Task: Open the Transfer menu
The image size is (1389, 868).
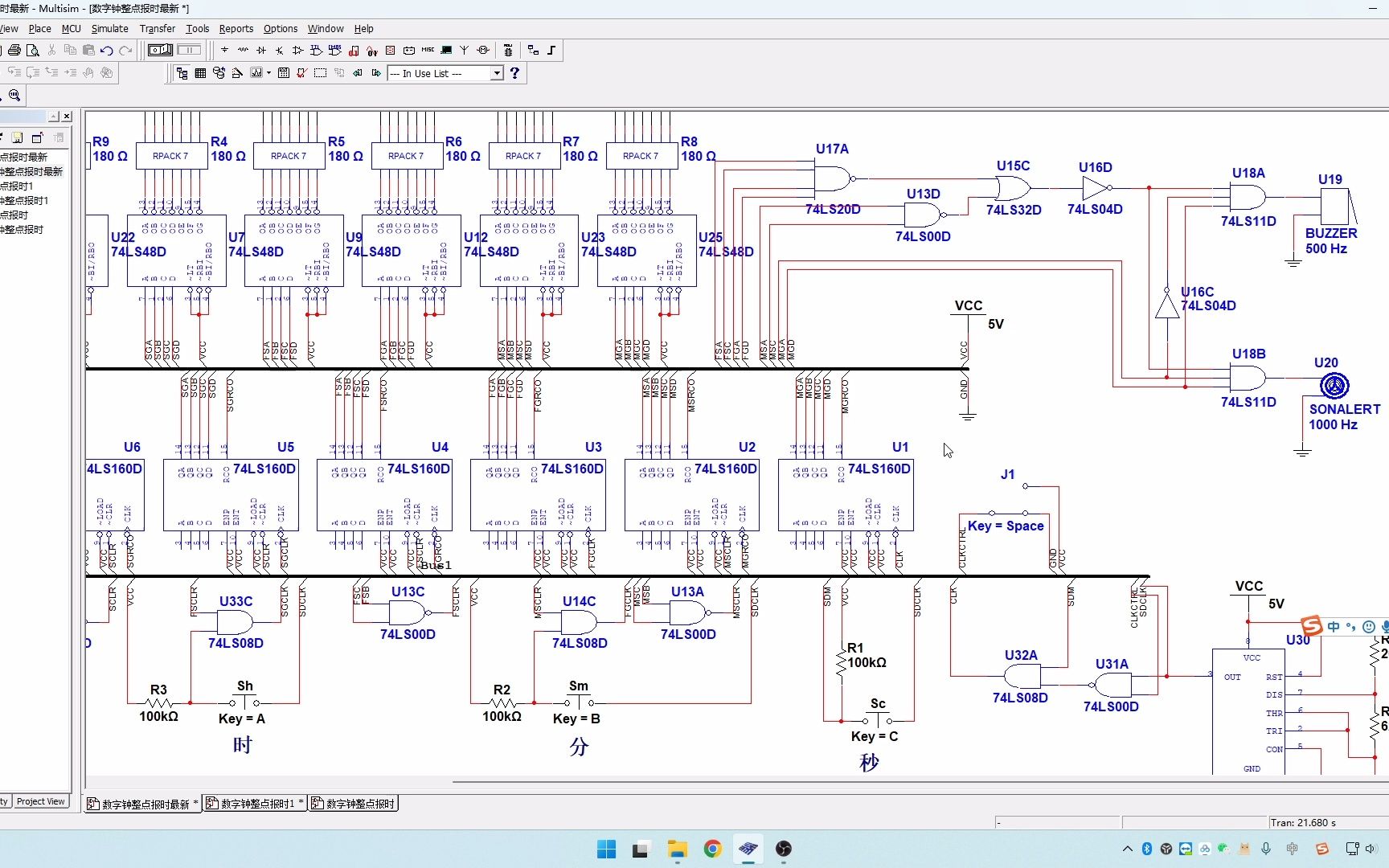Action: point(157,28)
